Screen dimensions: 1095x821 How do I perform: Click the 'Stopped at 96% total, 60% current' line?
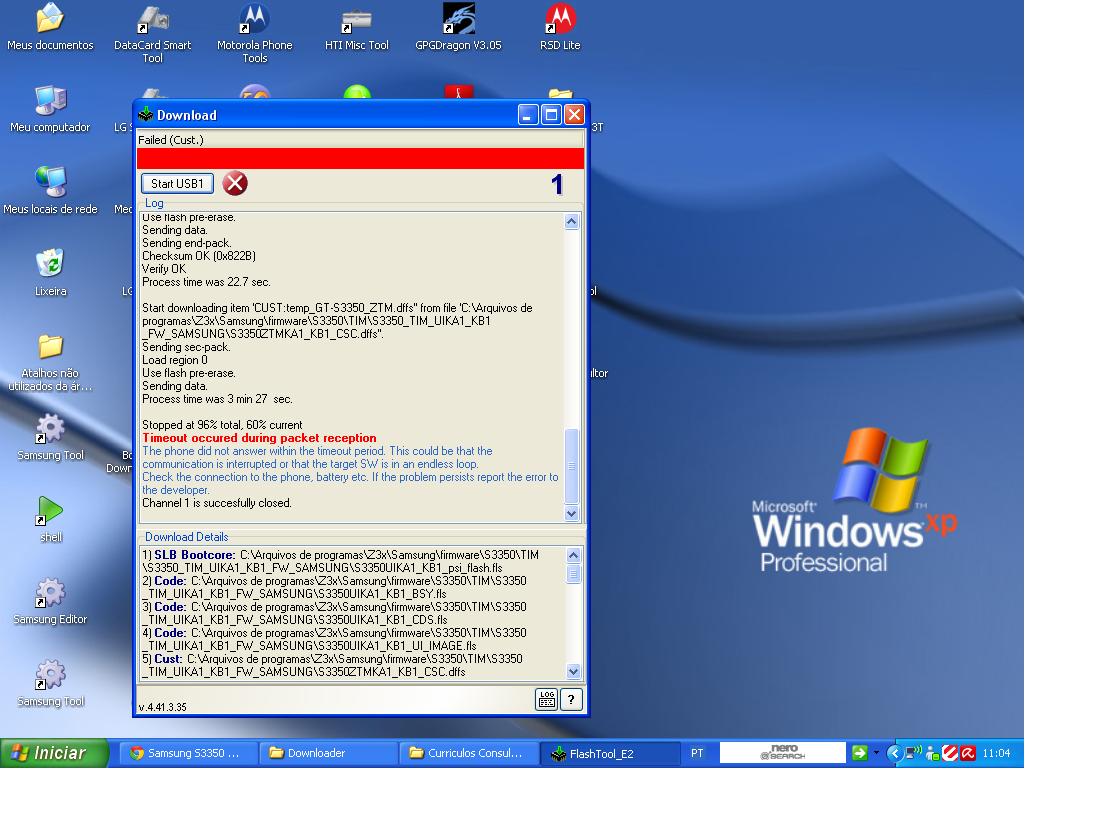click(222, 424)
